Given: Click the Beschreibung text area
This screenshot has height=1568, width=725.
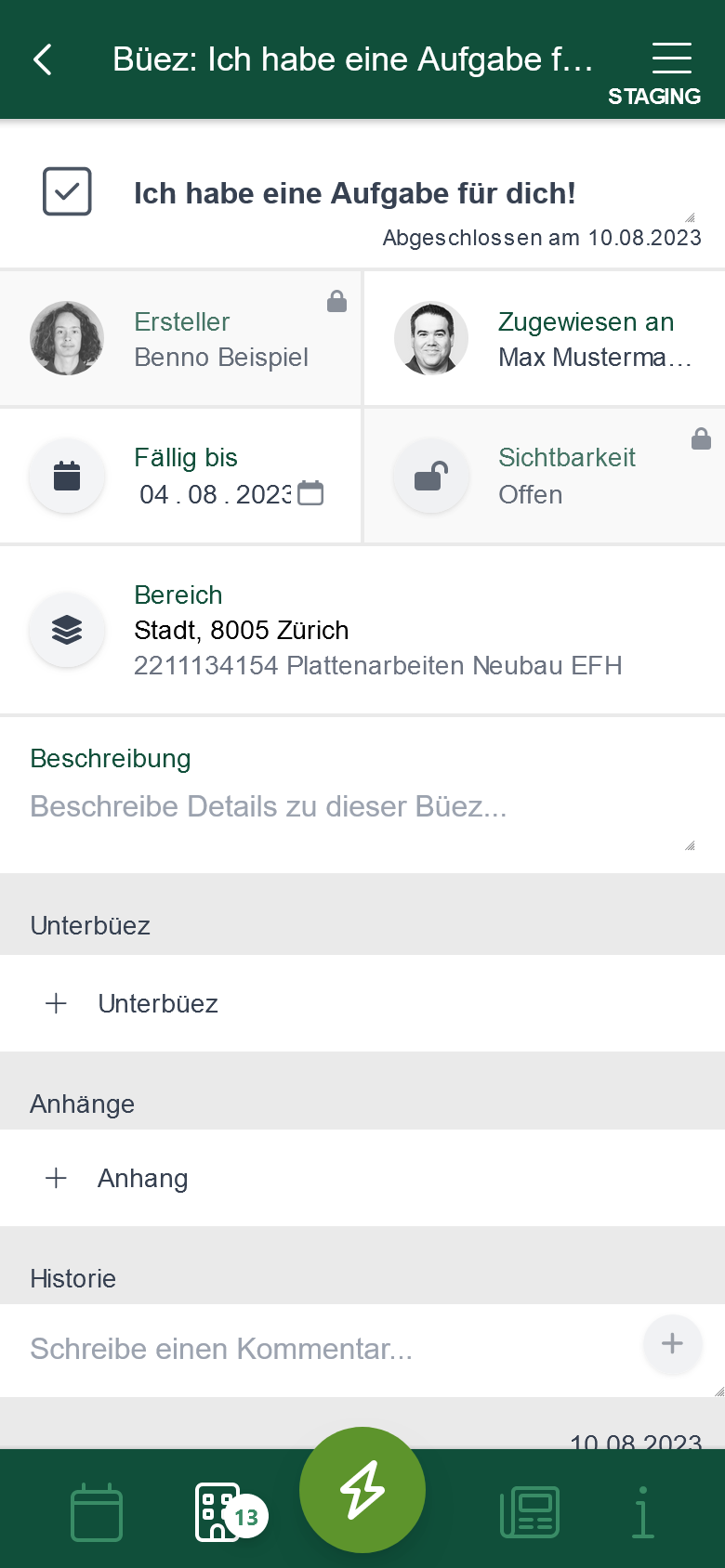Looking at the screenshot, I should 353,806.
